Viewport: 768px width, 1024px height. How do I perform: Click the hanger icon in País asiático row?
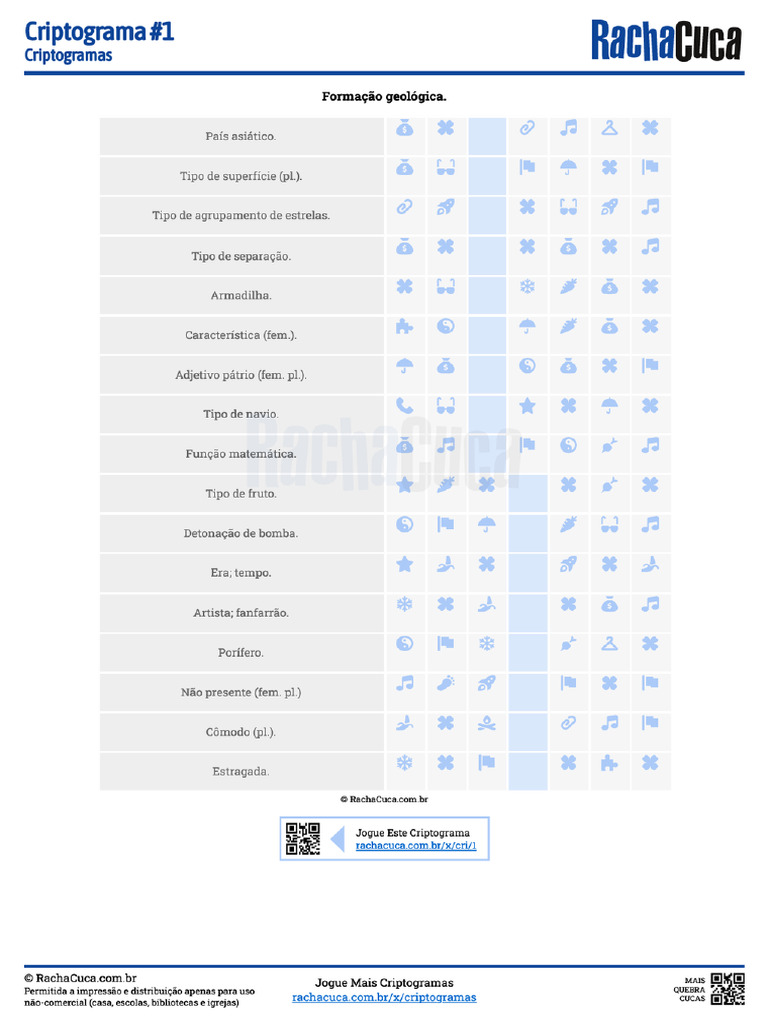click(609, 128)
